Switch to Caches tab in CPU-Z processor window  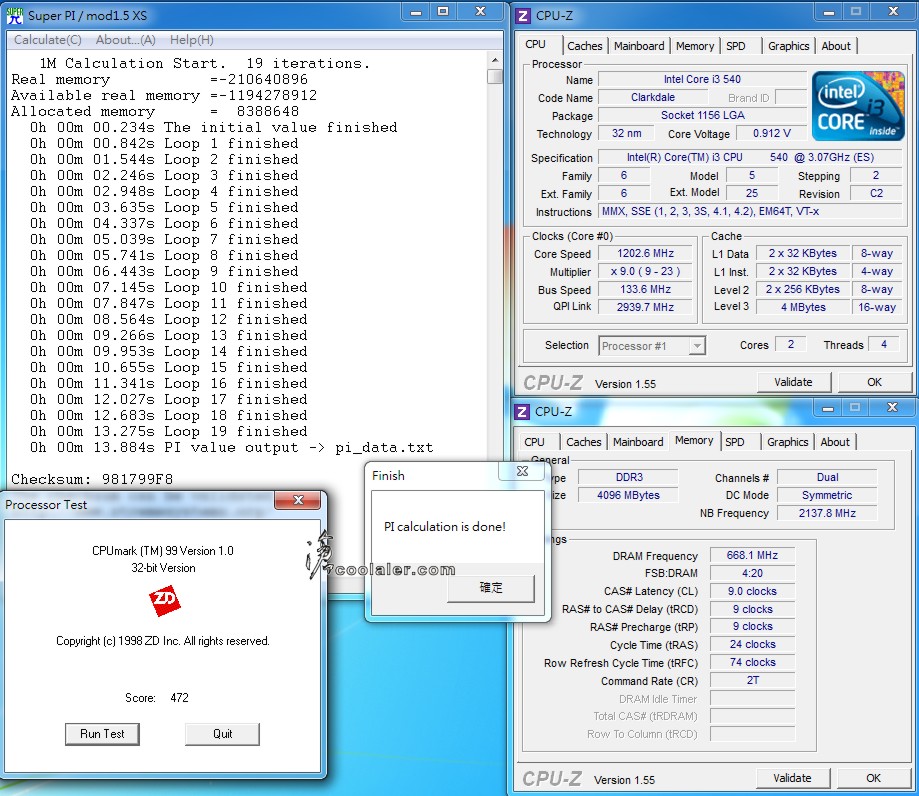[584, 46]
